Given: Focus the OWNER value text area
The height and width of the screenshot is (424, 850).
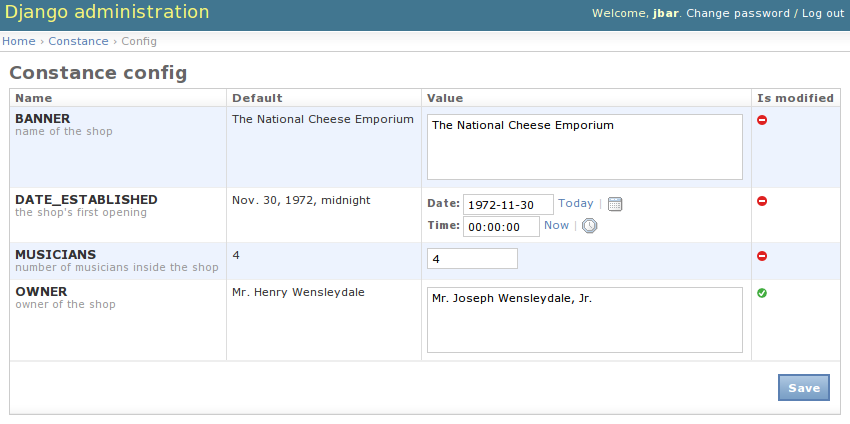Looking at the screenshot, I should pos(584,320).
